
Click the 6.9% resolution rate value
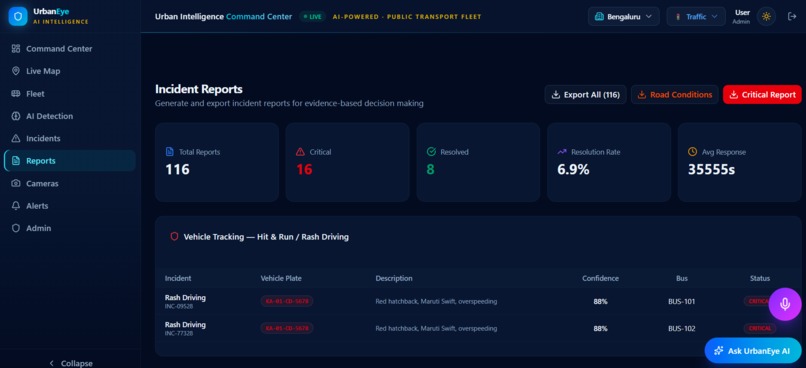point(573,169)
